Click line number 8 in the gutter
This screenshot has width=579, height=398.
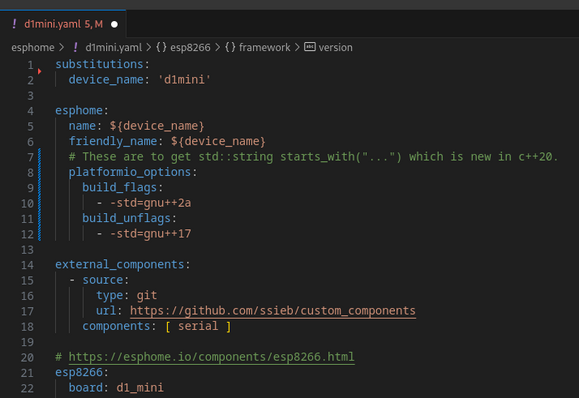30,173
